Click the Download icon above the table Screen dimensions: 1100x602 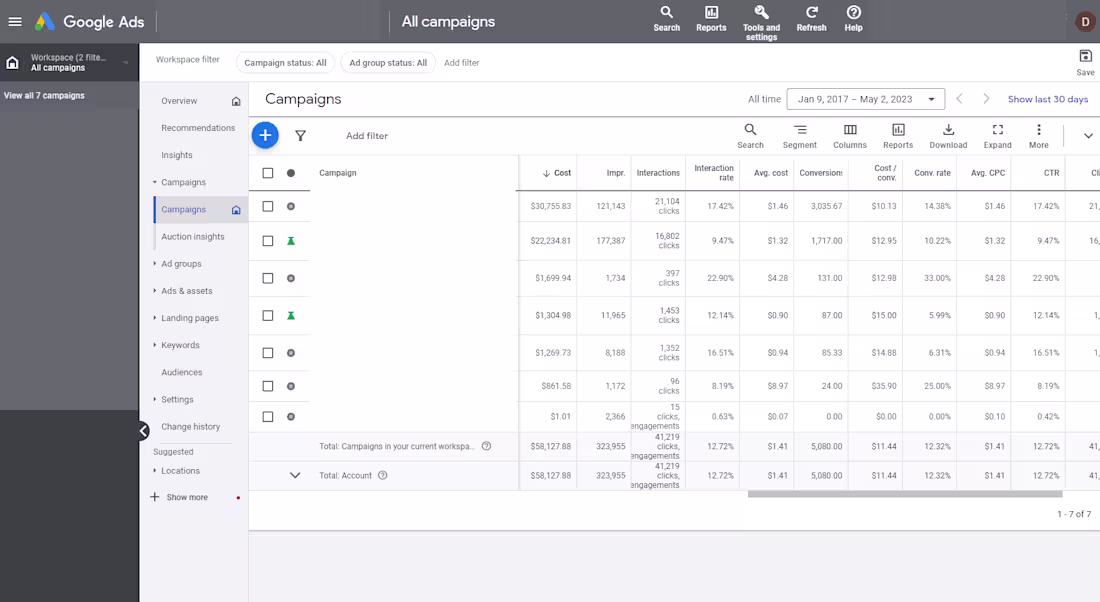pos(948,132)
